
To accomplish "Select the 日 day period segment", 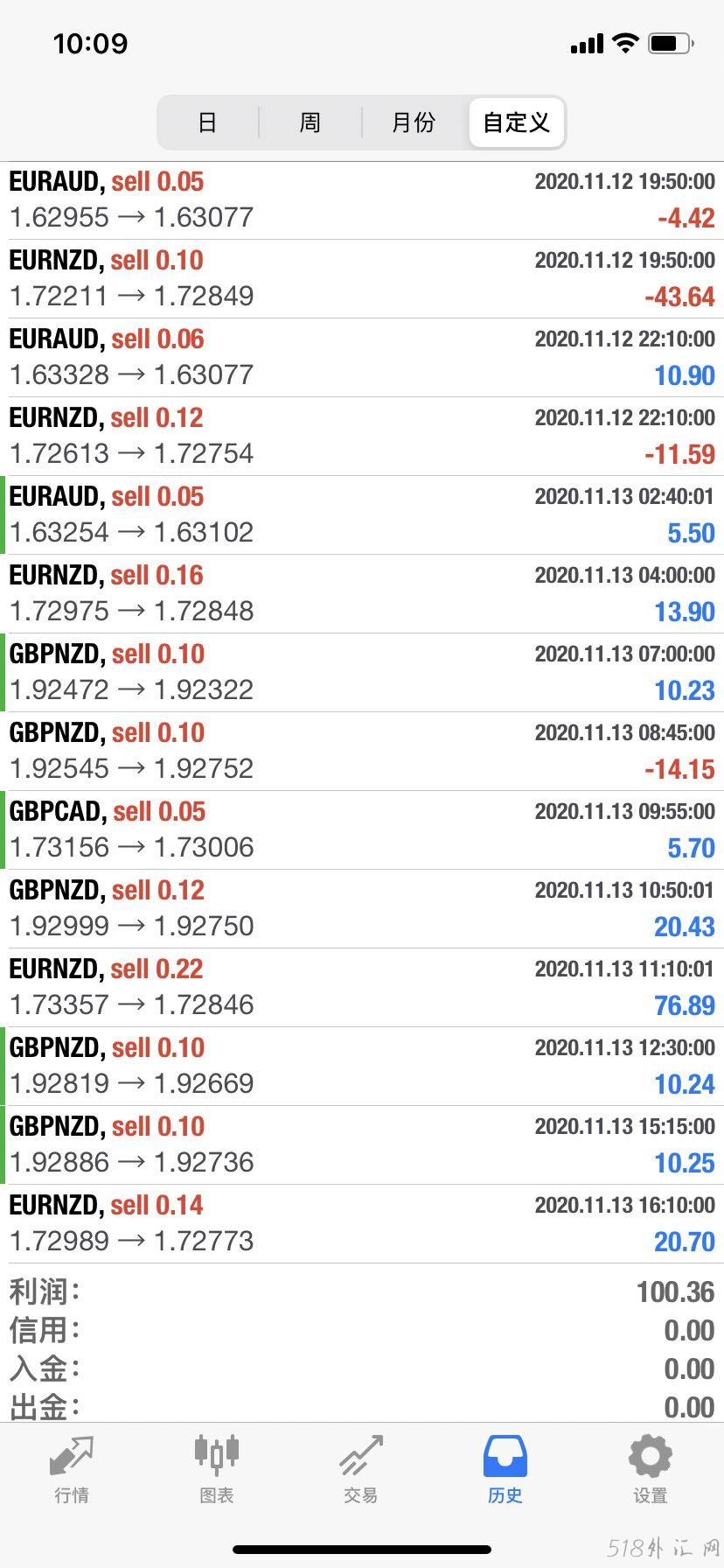I will click(207, 122).
